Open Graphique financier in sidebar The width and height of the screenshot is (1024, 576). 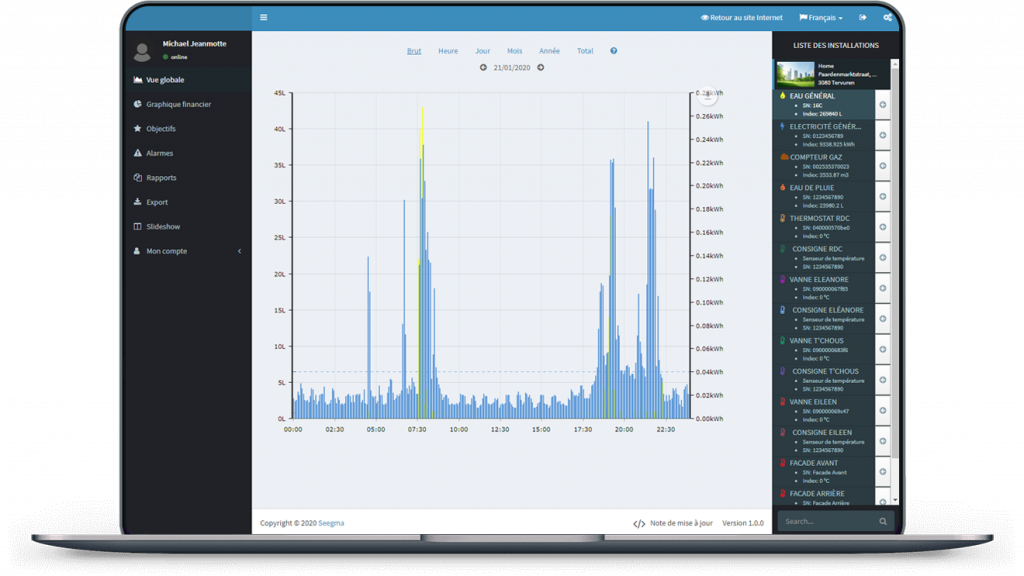click(x=178, y=104)
